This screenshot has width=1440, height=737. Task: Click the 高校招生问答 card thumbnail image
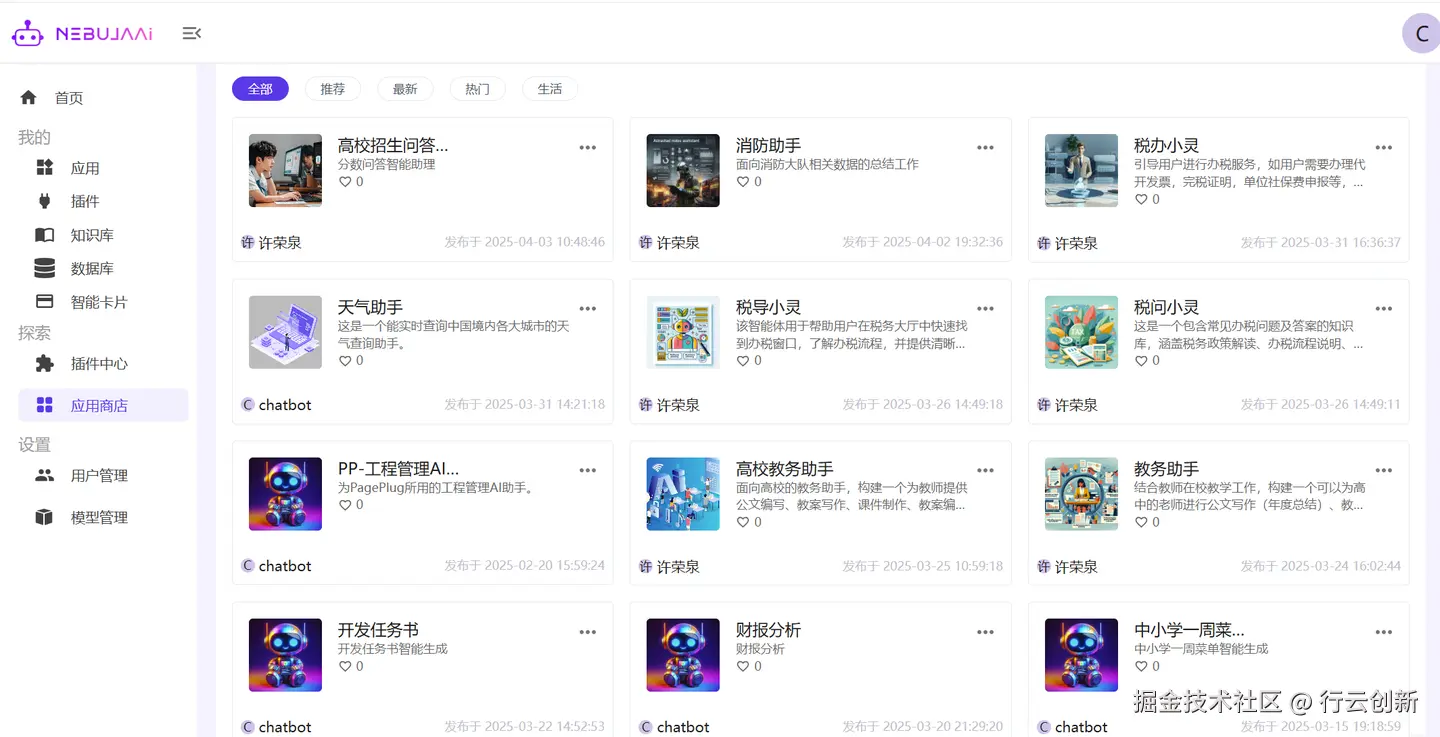click(x=285, y=170)
